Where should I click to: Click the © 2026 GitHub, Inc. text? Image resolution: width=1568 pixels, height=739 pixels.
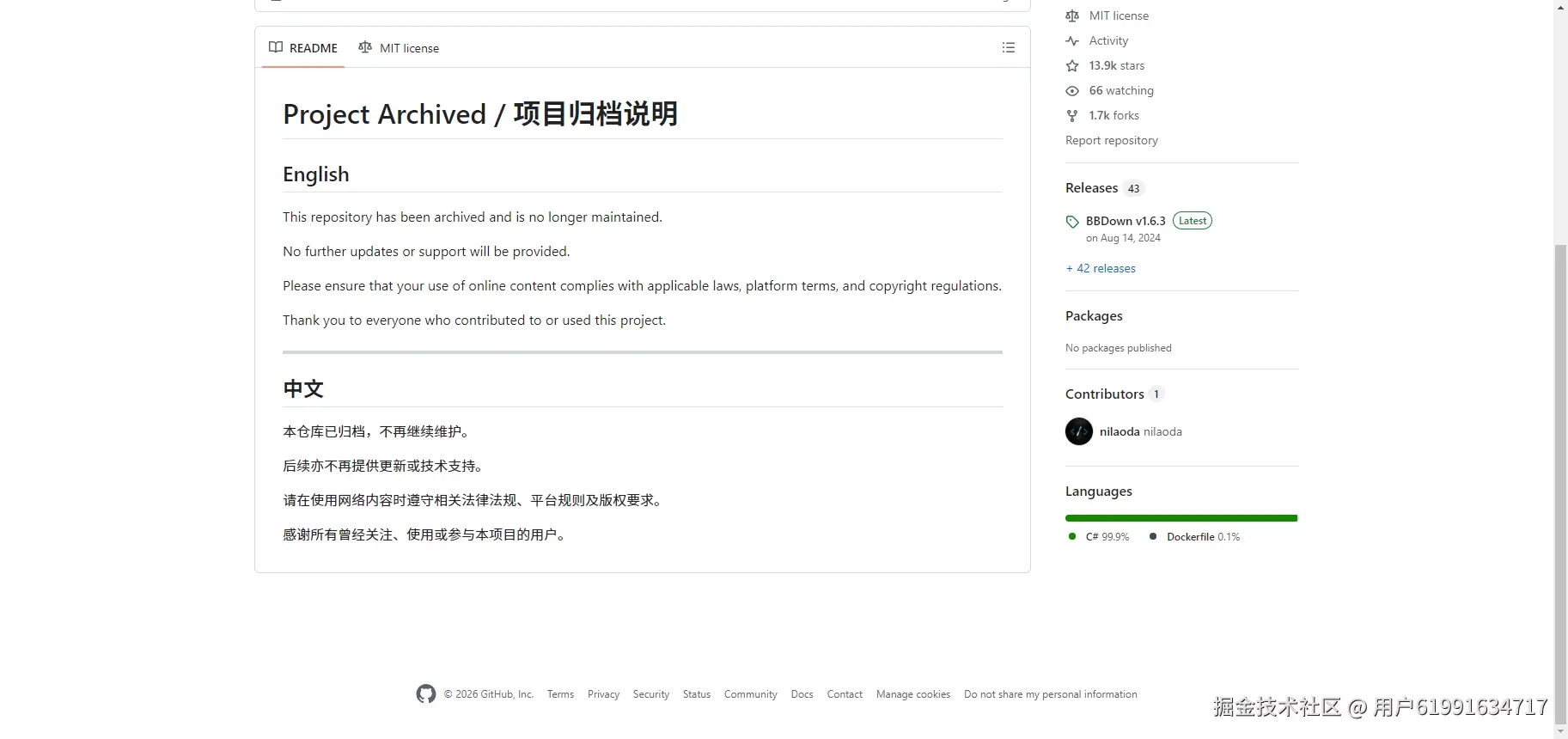pyautogui.click(x=489, y=694)
